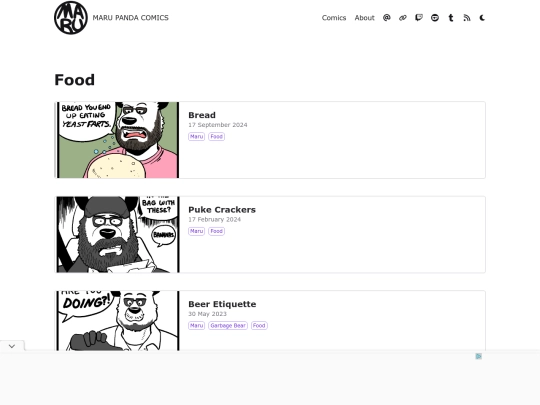The height and width of the screenshot is (405, 540).
Task: Open the Twitch channel icon
Action: pos(419,18)
